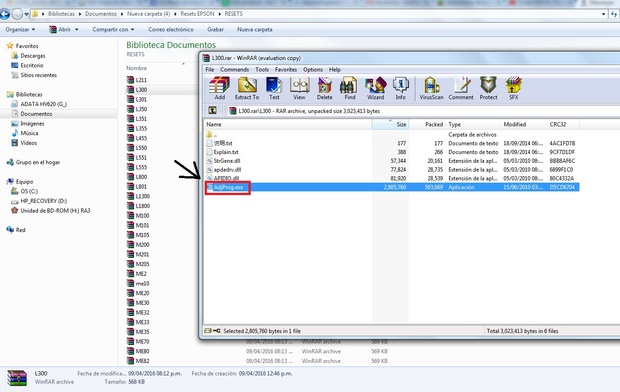Select HP_RECOVERY (D:) drive
Viewport: 620px width, 392px height.
tap(39, 201)
